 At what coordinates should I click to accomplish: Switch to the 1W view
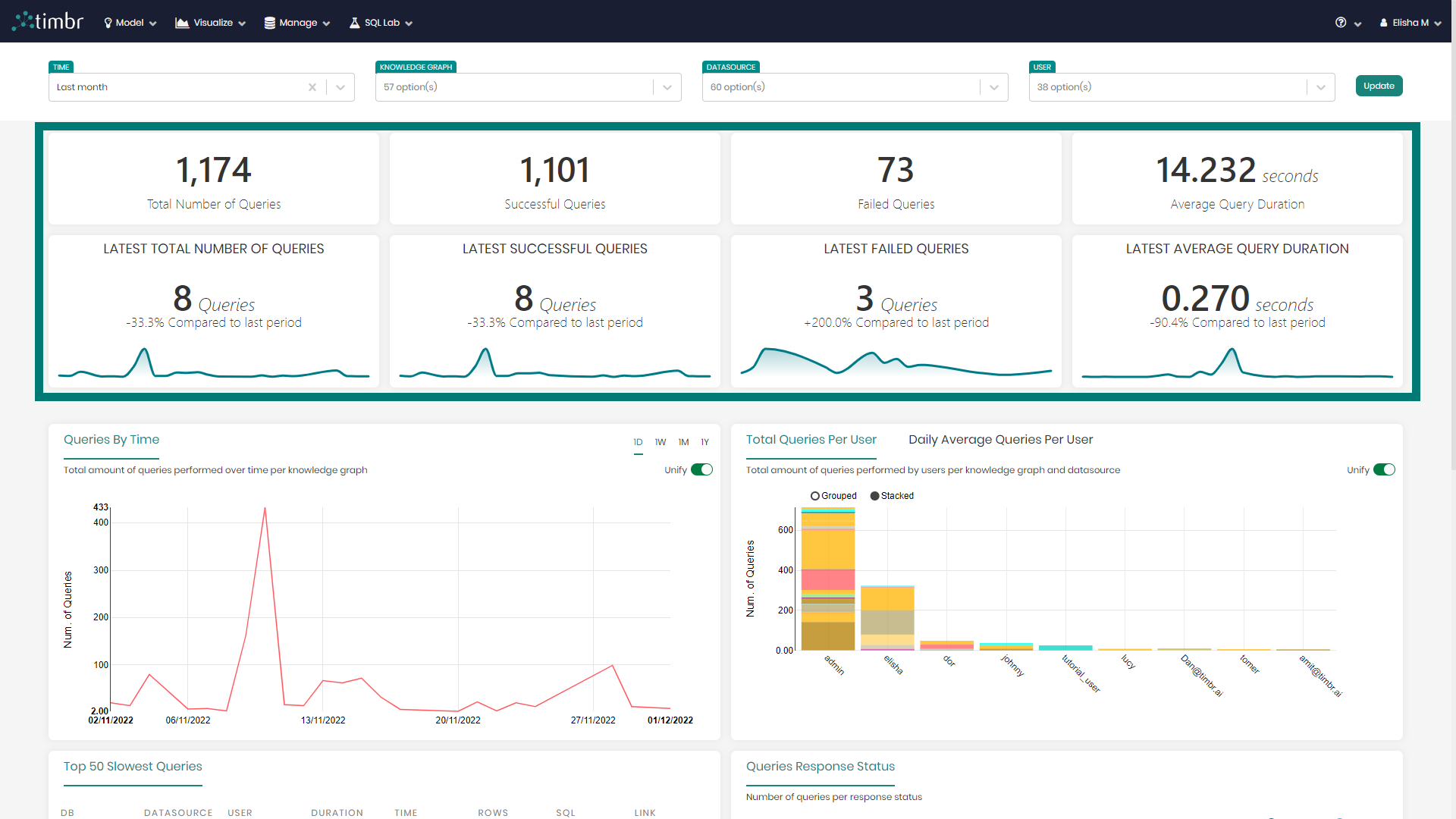click(x=660, y=442)
